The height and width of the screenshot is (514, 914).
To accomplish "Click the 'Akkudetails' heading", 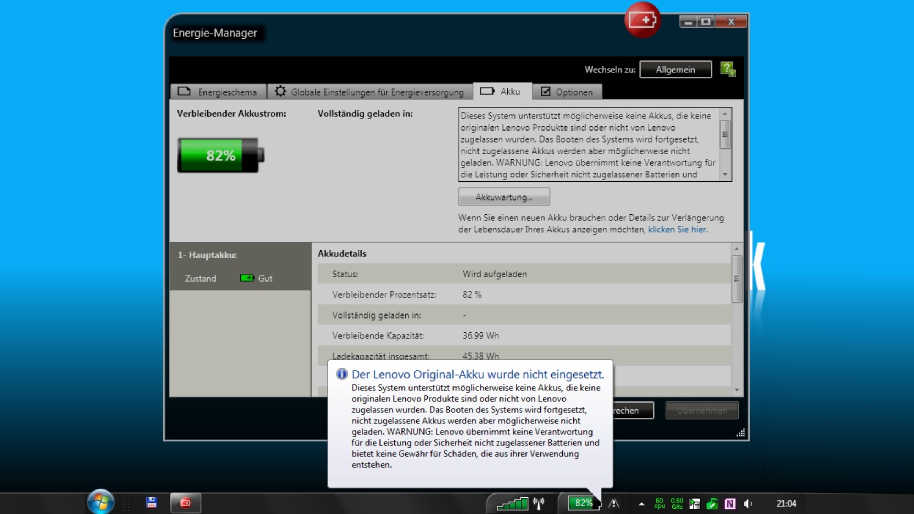I will pyautogui.click(x=342, y=254).
